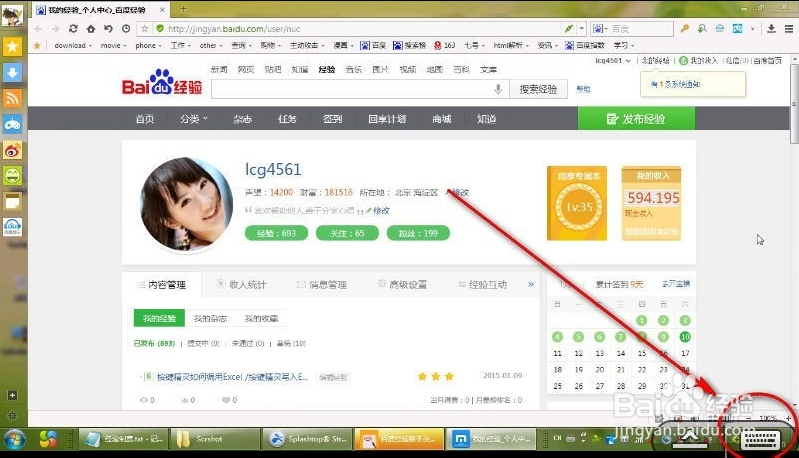The width and height of the screenshot is (799, 458).
Task: Open the Splashtop Streamer taskbar item
Action: coord(309,439)
